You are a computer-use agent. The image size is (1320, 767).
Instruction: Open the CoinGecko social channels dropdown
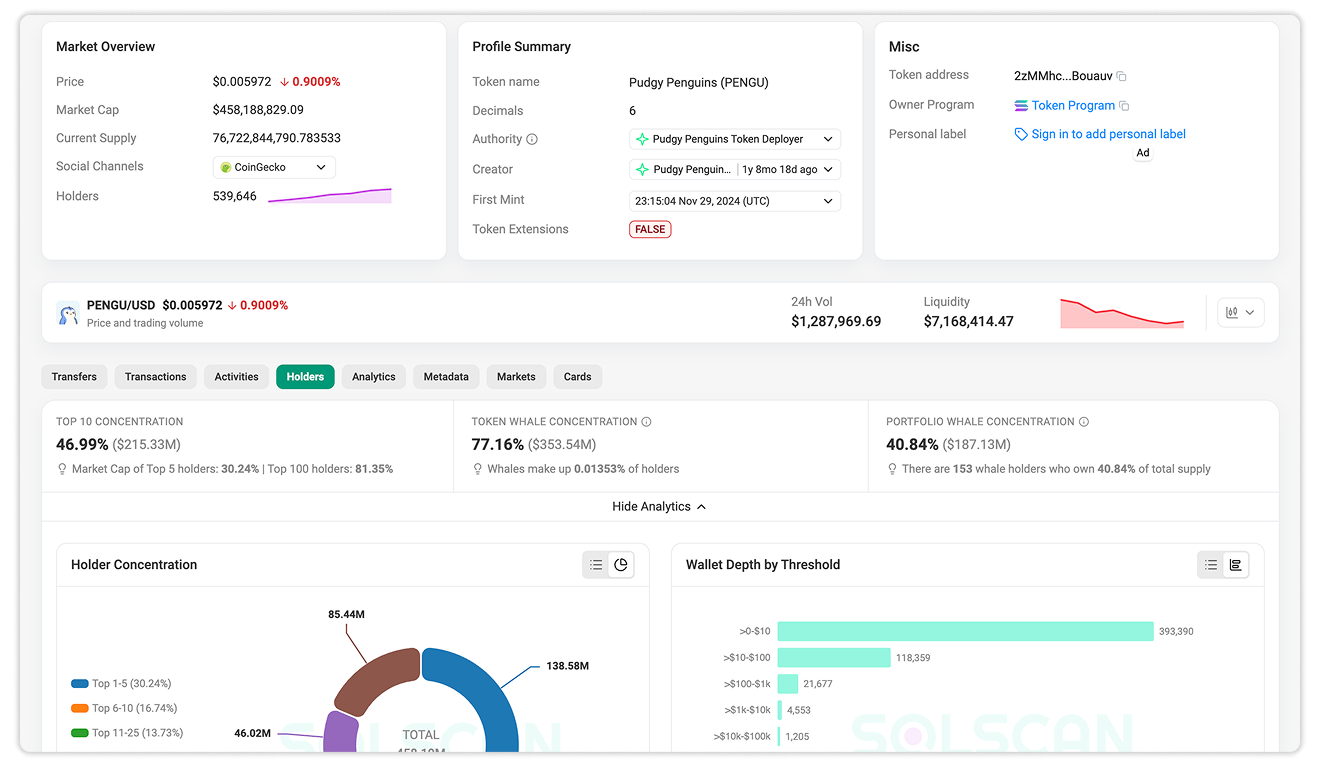(274, 168)
